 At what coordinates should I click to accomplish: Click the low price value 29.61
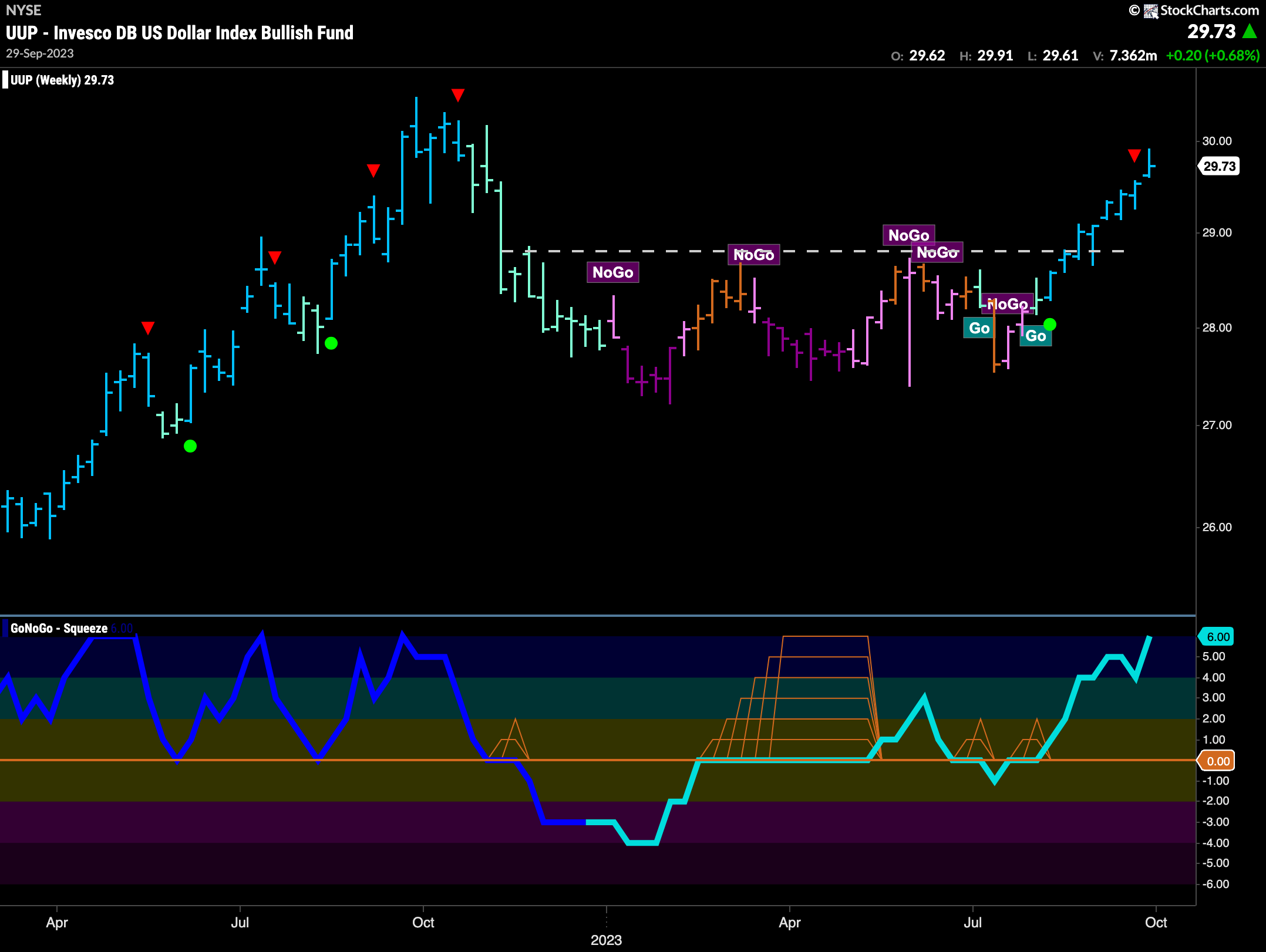tap(1060, 56)
